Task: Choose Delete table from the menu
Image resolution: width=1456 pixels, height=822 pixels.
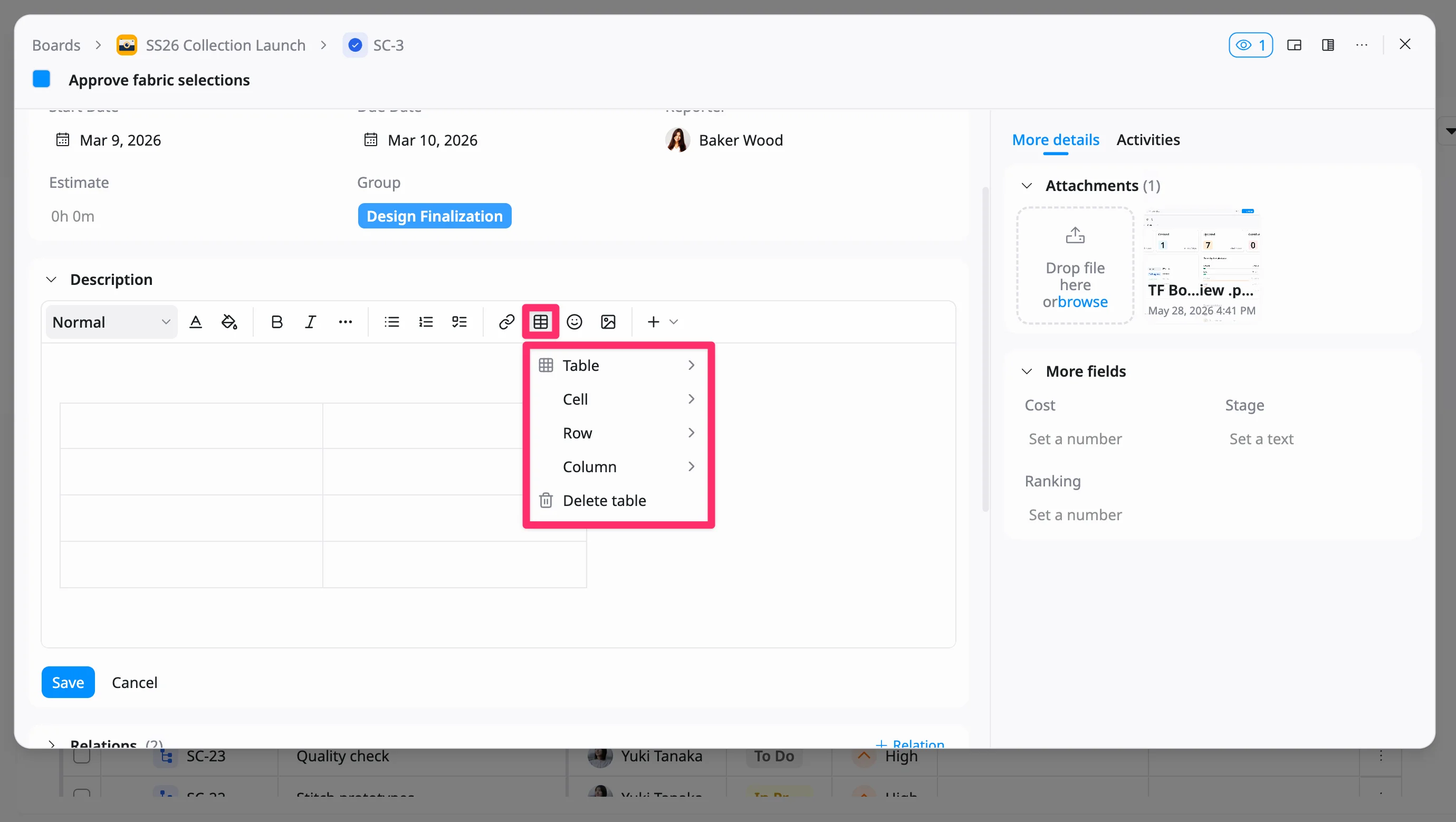Action: coord(618,500)
